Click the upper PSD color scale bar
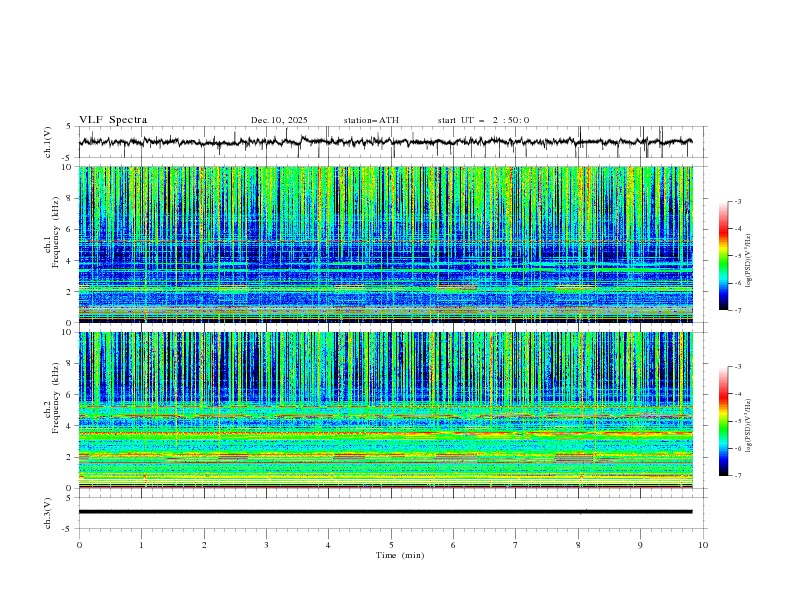 click(723, 256)
